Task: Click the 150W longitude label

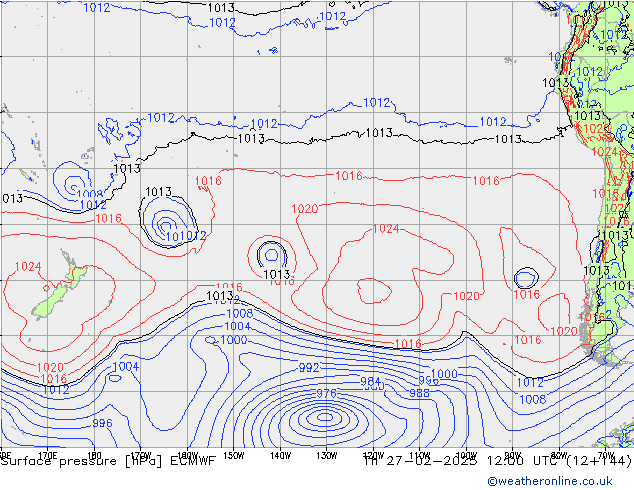Action: [x=234, y=456]
